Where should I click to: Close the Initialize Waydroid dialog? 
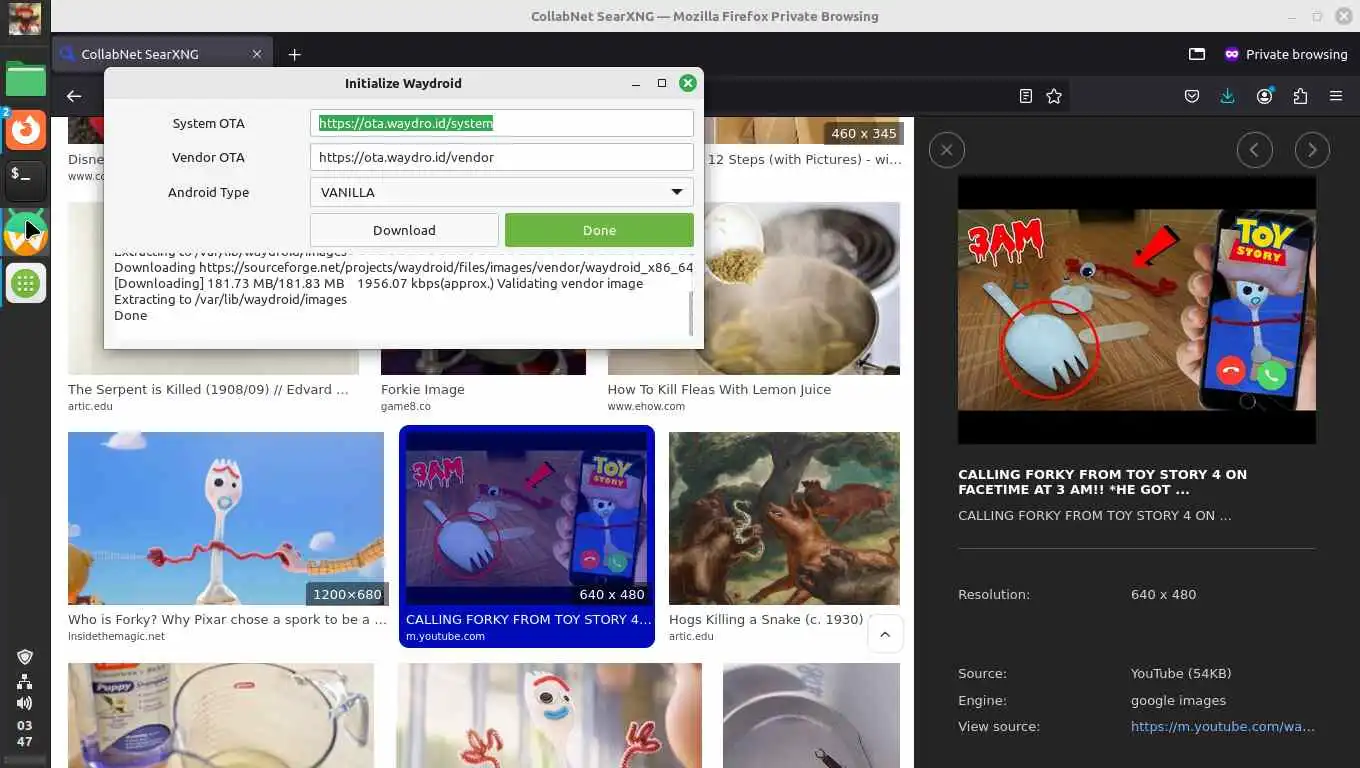click(687, 83)
